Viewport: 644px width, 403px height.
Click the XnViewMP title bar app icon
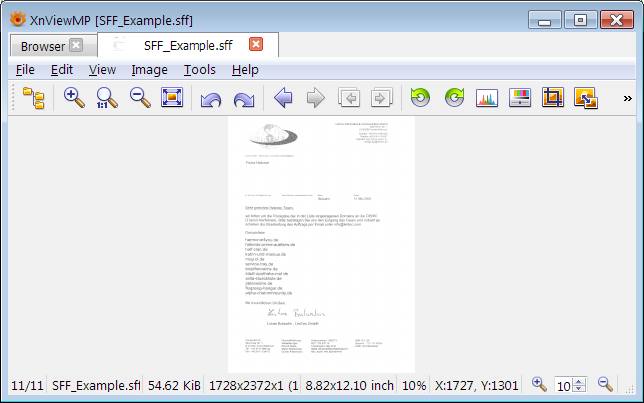(17, 19)
